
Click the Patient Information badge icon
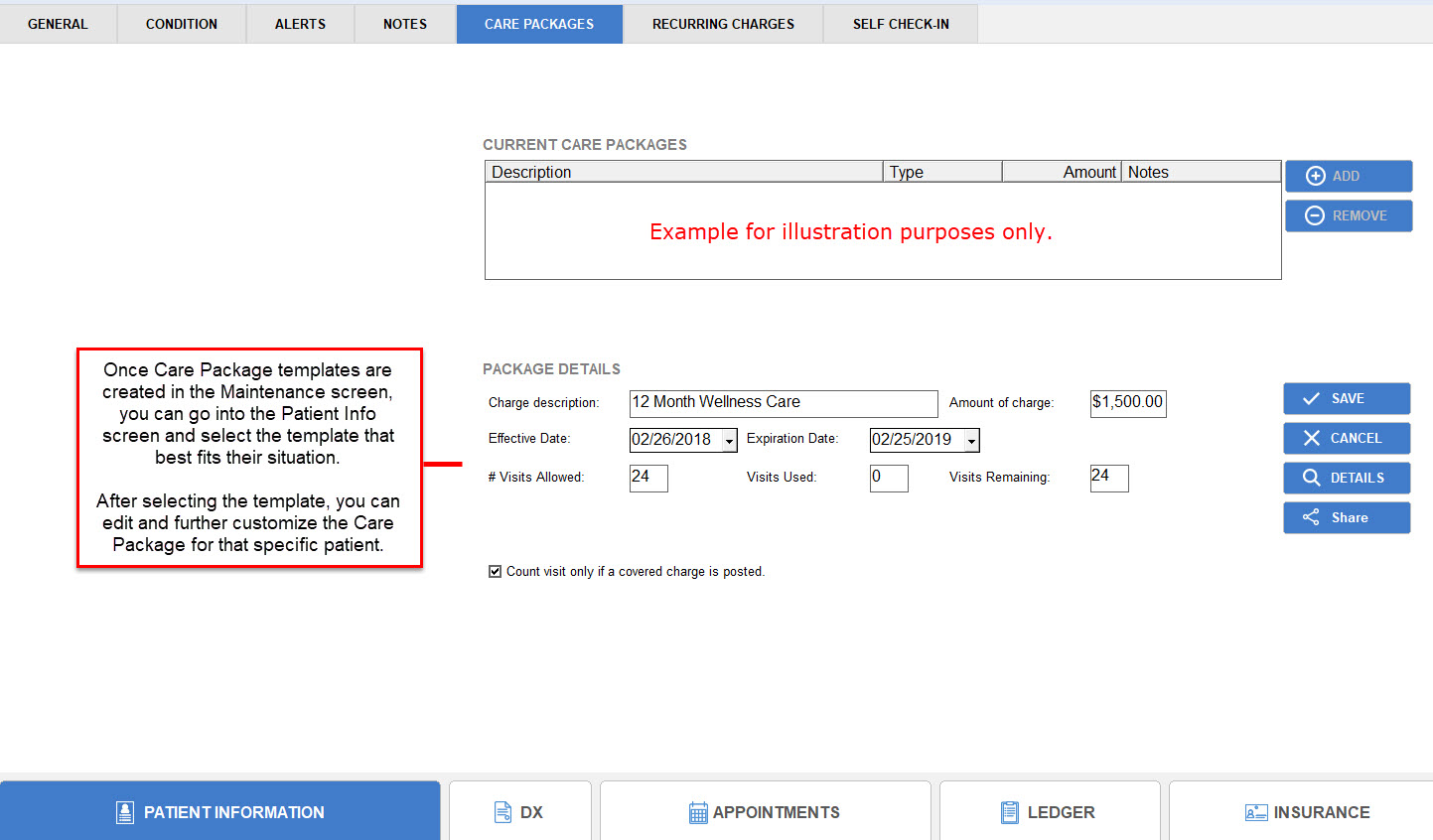point(124,812)
